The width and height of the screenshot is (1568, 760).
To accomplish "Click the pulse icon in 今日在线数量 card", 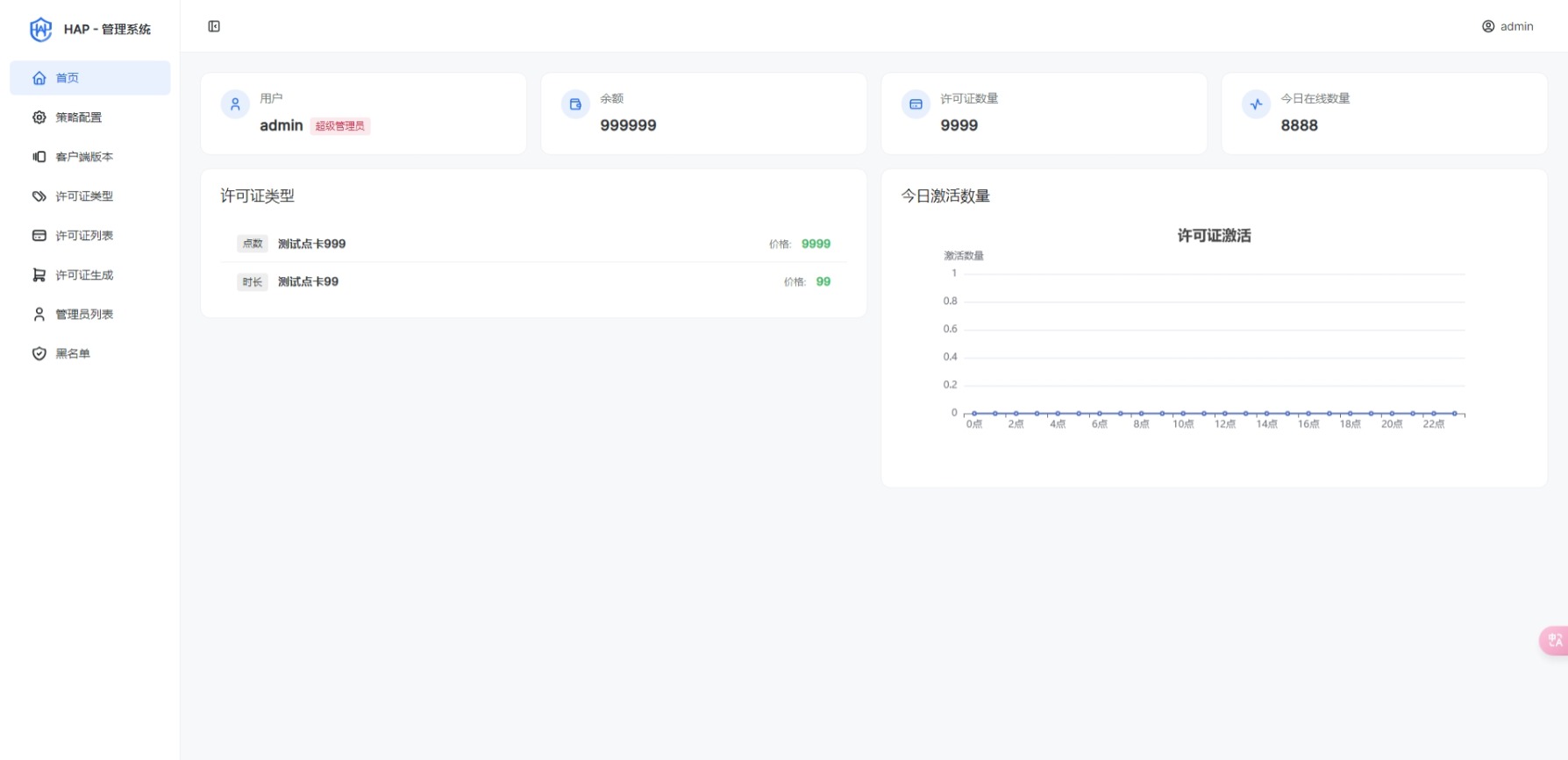I will pyautogui.click(x=1256, y=104).
